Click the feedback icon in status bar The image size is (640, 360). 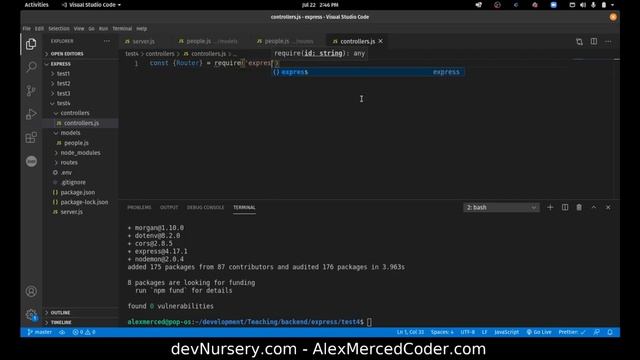(597, 332)
